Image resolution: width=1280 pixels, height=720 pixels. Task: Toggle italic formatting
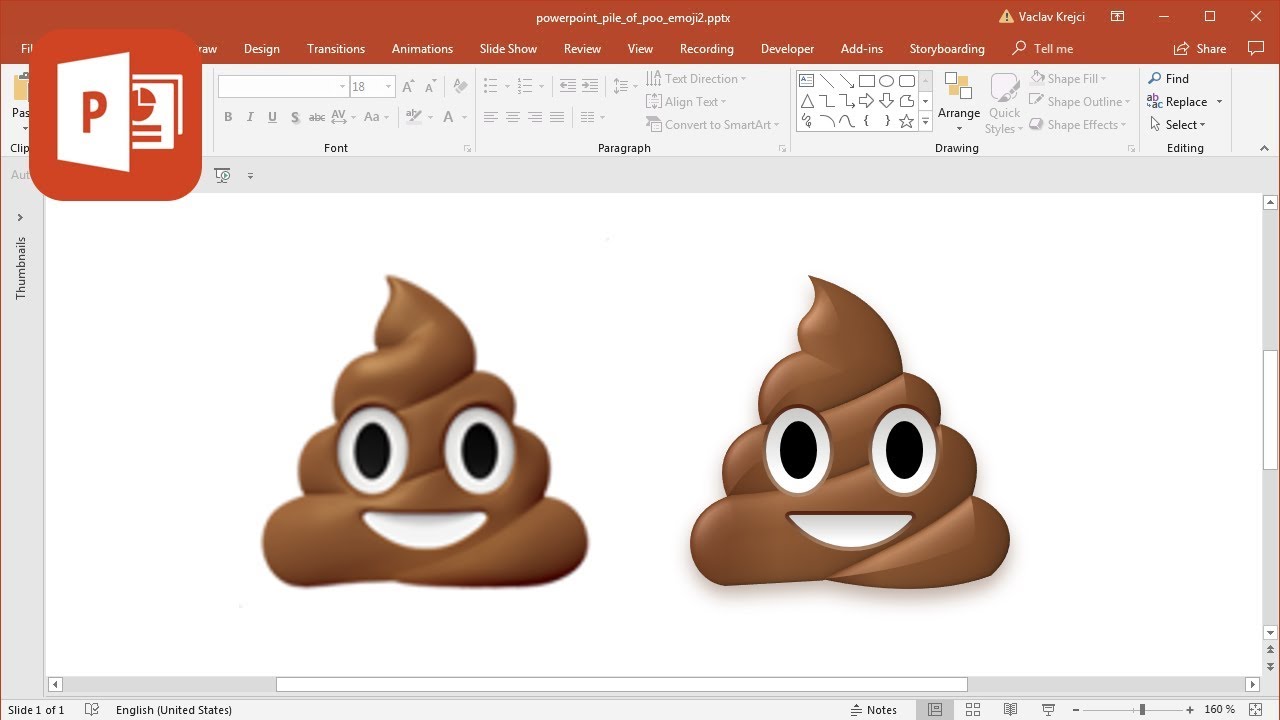pos(250,116)
